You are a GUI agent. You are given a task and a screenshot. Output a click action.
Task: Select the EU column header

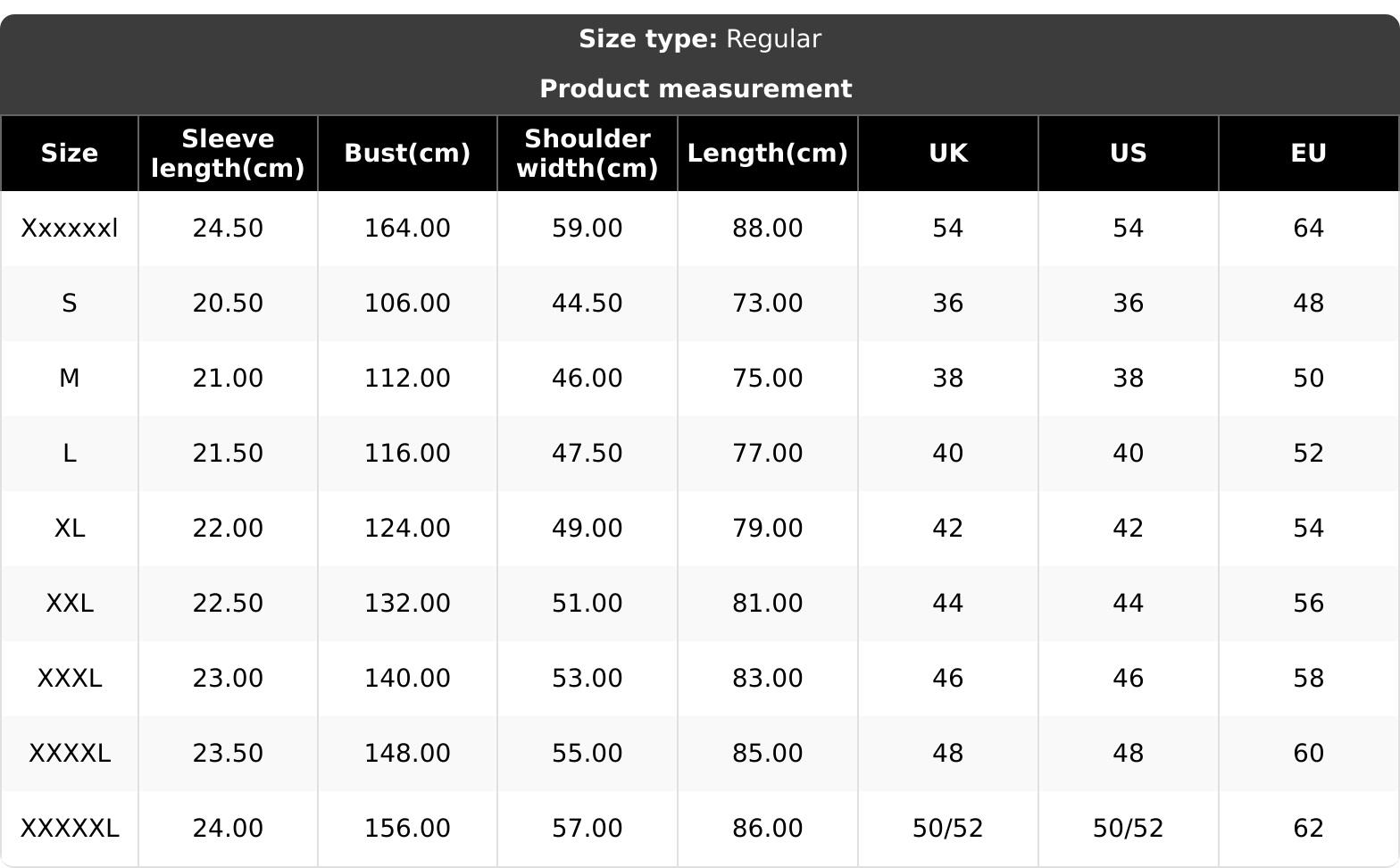(x=1308, y=154)
